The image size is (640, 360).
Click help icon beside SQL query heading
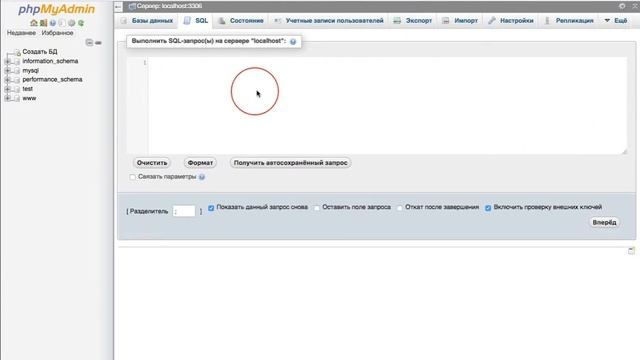pos(293,42)
